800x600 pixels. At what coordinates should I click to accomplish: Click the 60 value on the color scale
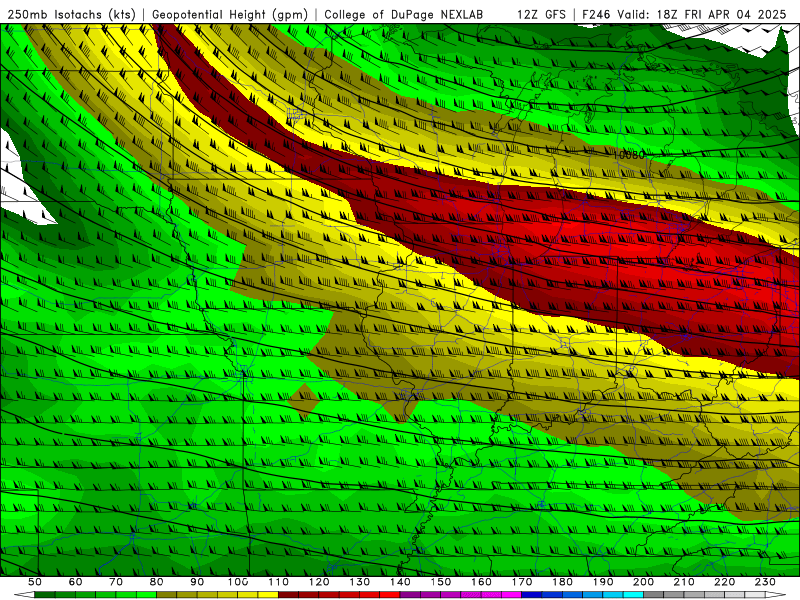click(75, 582)
